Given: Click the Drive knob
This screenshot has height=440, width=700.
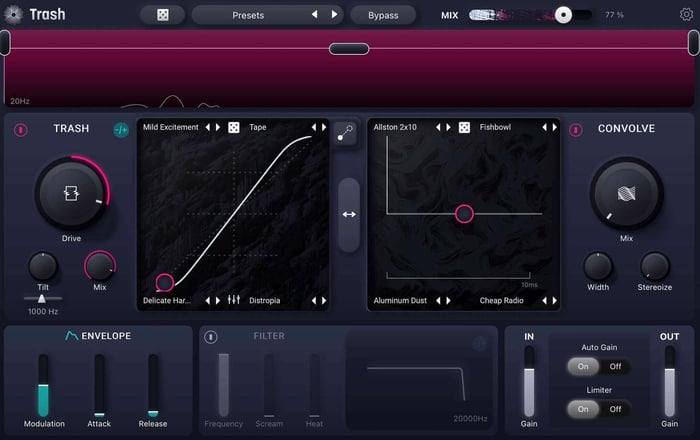Looking at the screenshot, I should 71,194.
